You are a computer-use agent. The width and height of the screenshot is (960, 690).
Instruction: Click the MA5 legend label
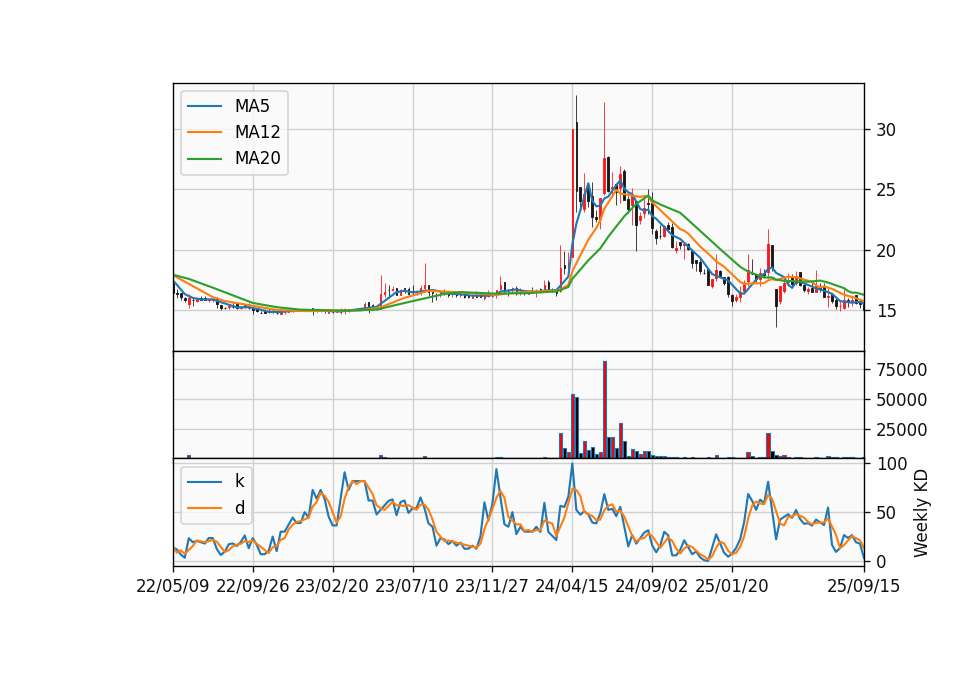coord(252,106)
